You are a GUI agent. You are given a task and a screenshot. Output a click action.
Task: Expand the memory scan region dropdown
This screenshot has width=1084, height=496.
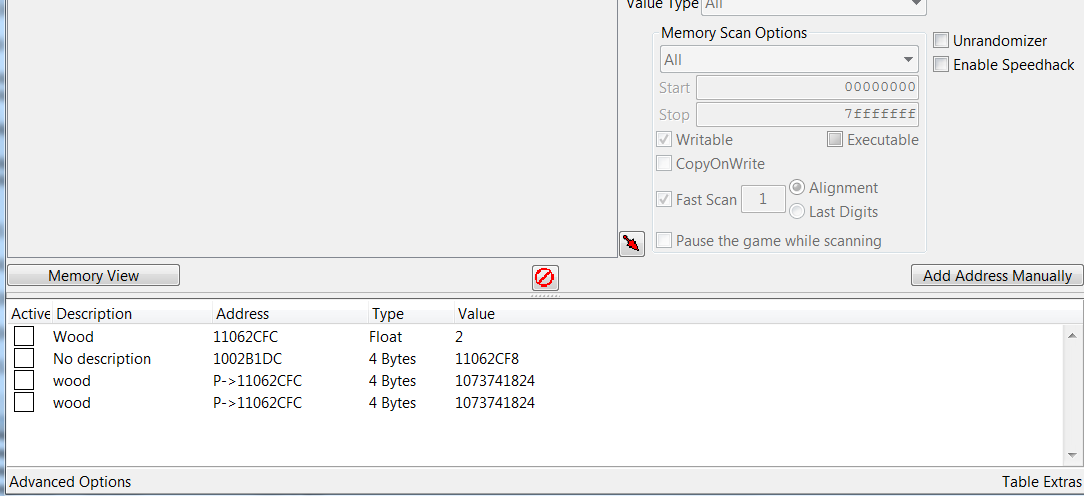788,60
